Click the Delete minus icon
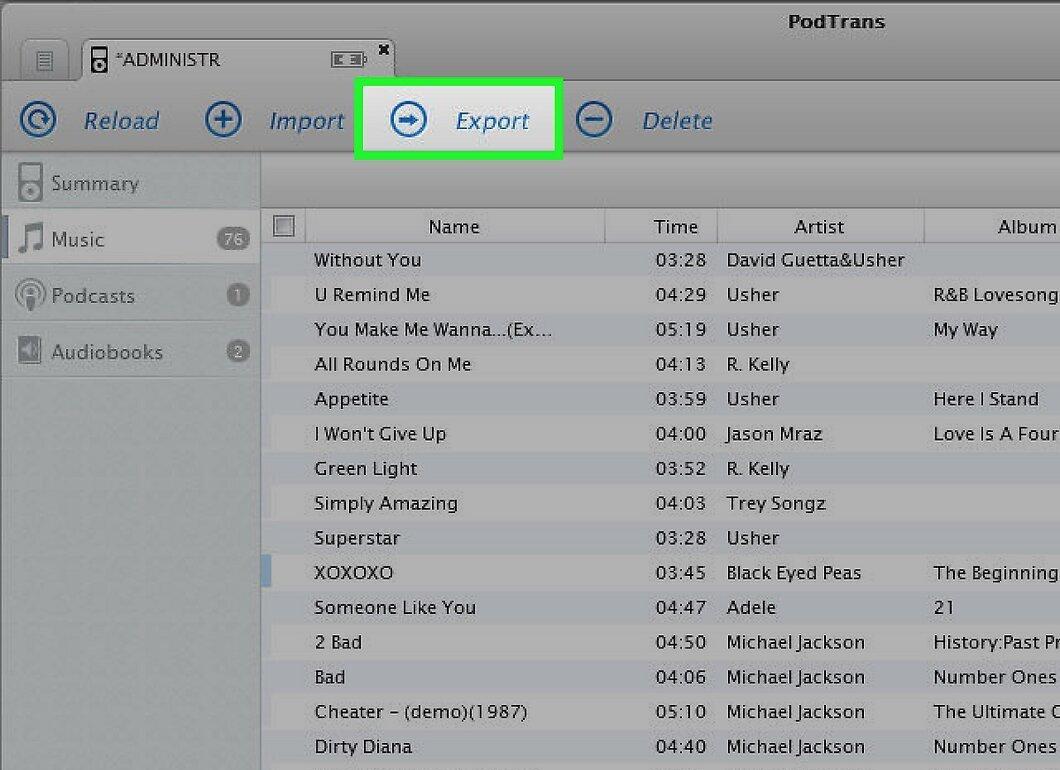This screenshot has height=770, width=1060. (594, 120)
